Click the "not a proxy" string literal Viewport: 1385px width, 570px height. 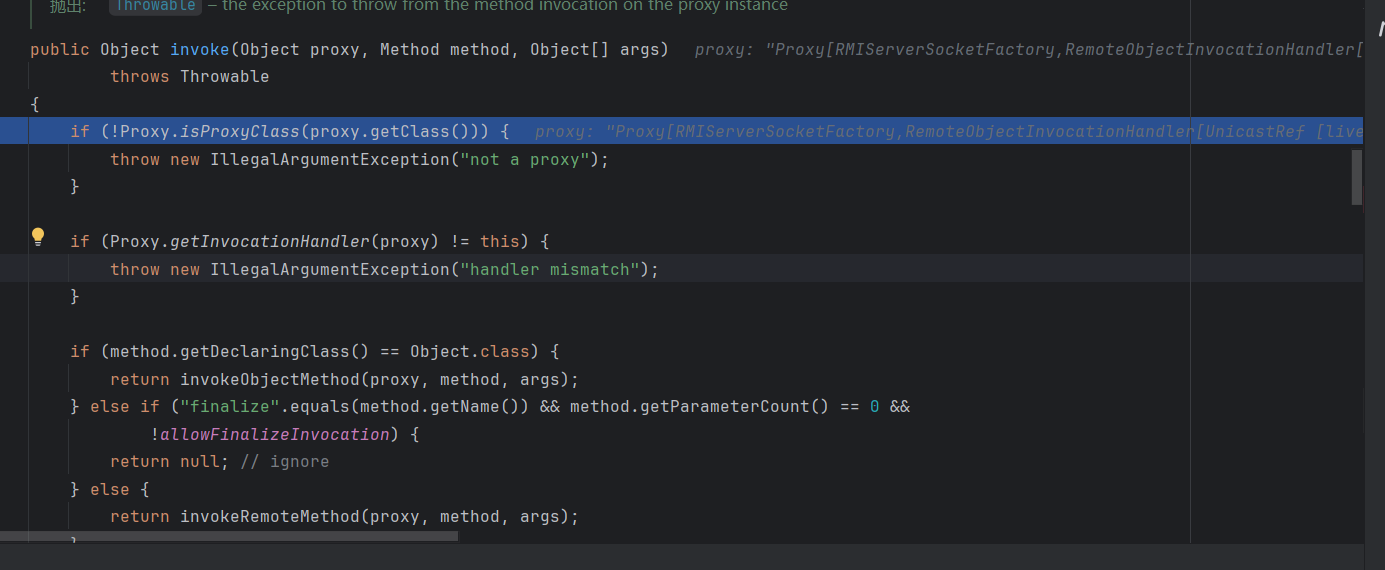[529, 159]
